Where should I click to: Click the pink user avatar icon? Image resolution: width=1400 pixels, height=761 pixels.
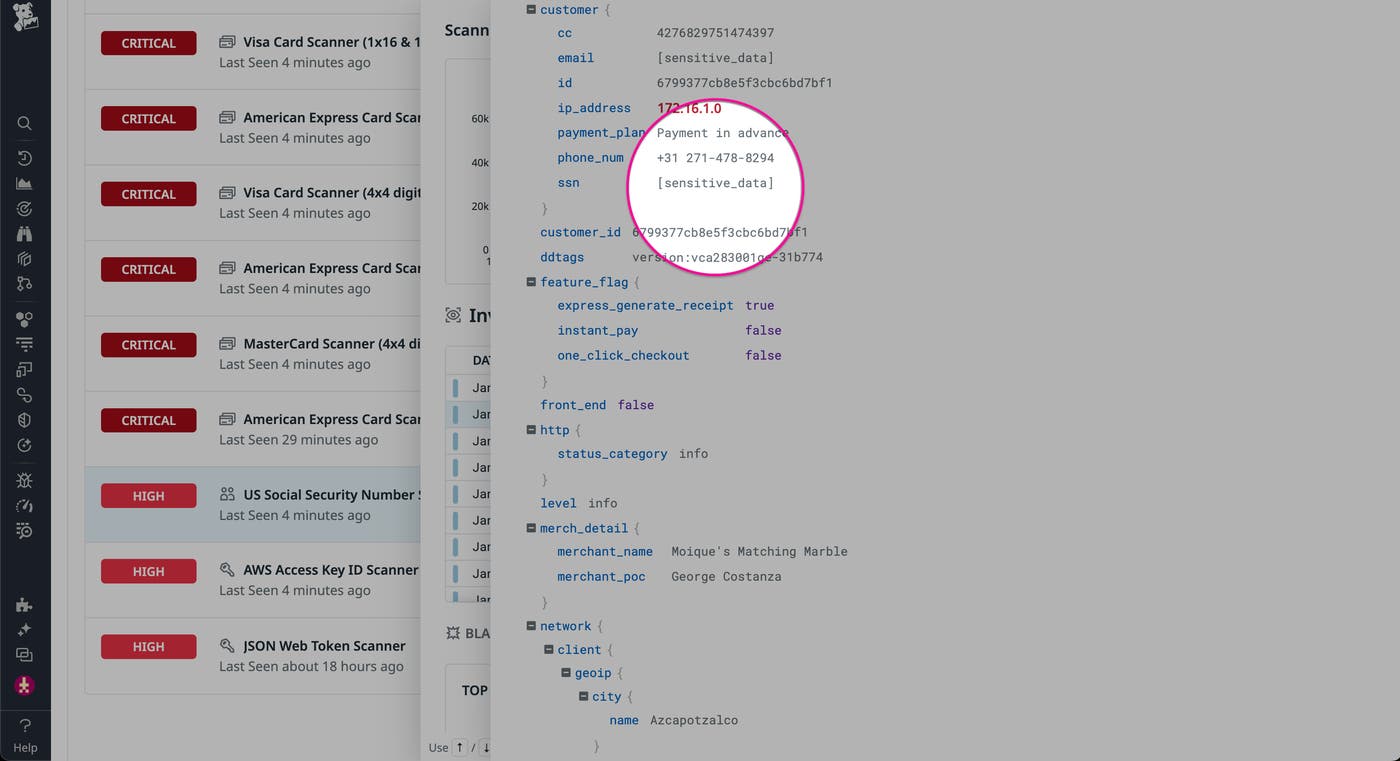25,686
